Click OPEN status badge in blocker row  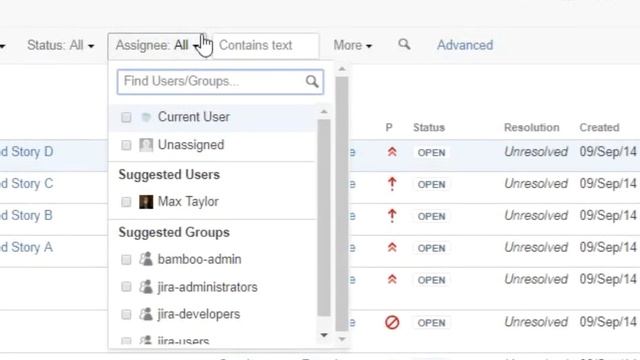pyautogui.click(x=431, y=323)
